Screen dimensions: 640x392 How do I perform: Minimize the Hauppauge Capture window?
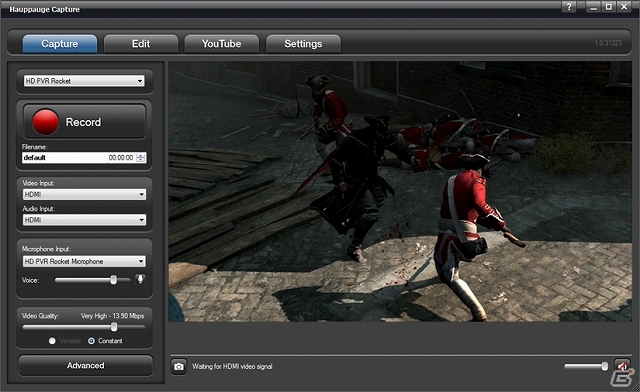click(x=593, y=7)
